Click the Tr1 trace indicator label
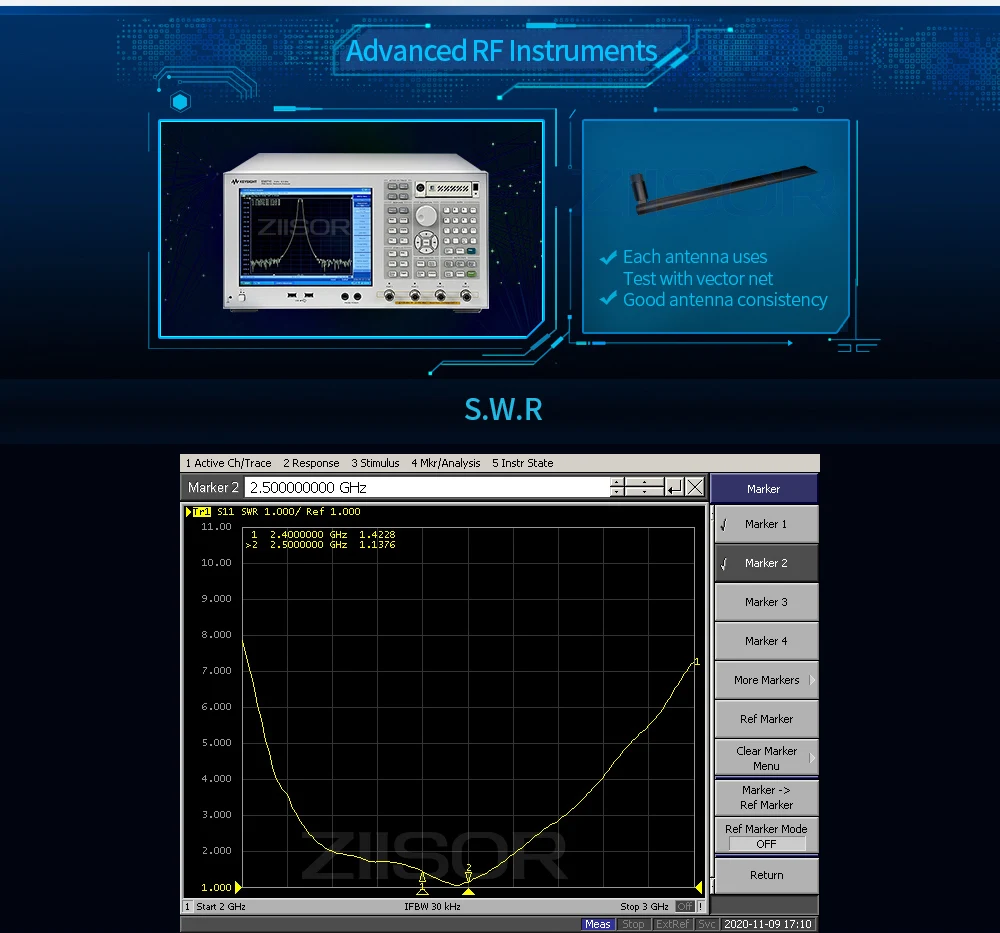 click(201, 511)
